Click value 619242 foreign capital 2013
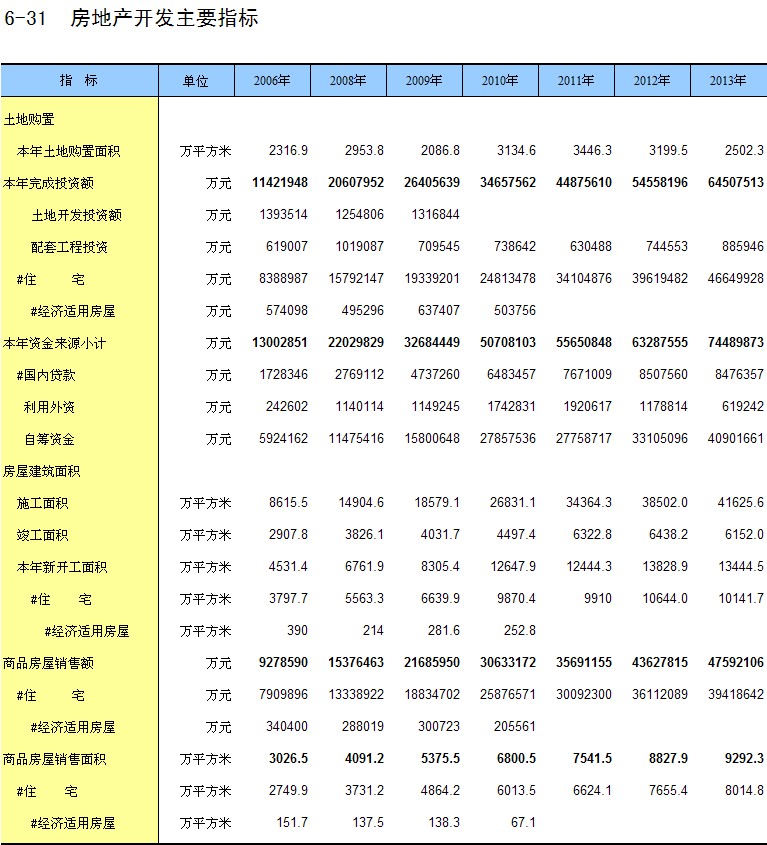 (743, 406)
